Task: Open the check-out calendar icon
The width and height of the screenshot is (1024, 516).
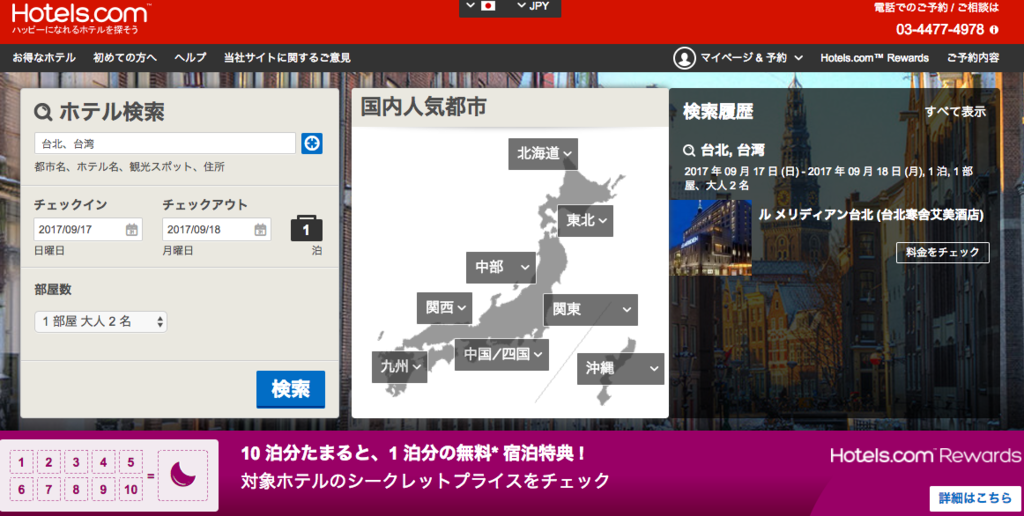Action: click(260, 229)
